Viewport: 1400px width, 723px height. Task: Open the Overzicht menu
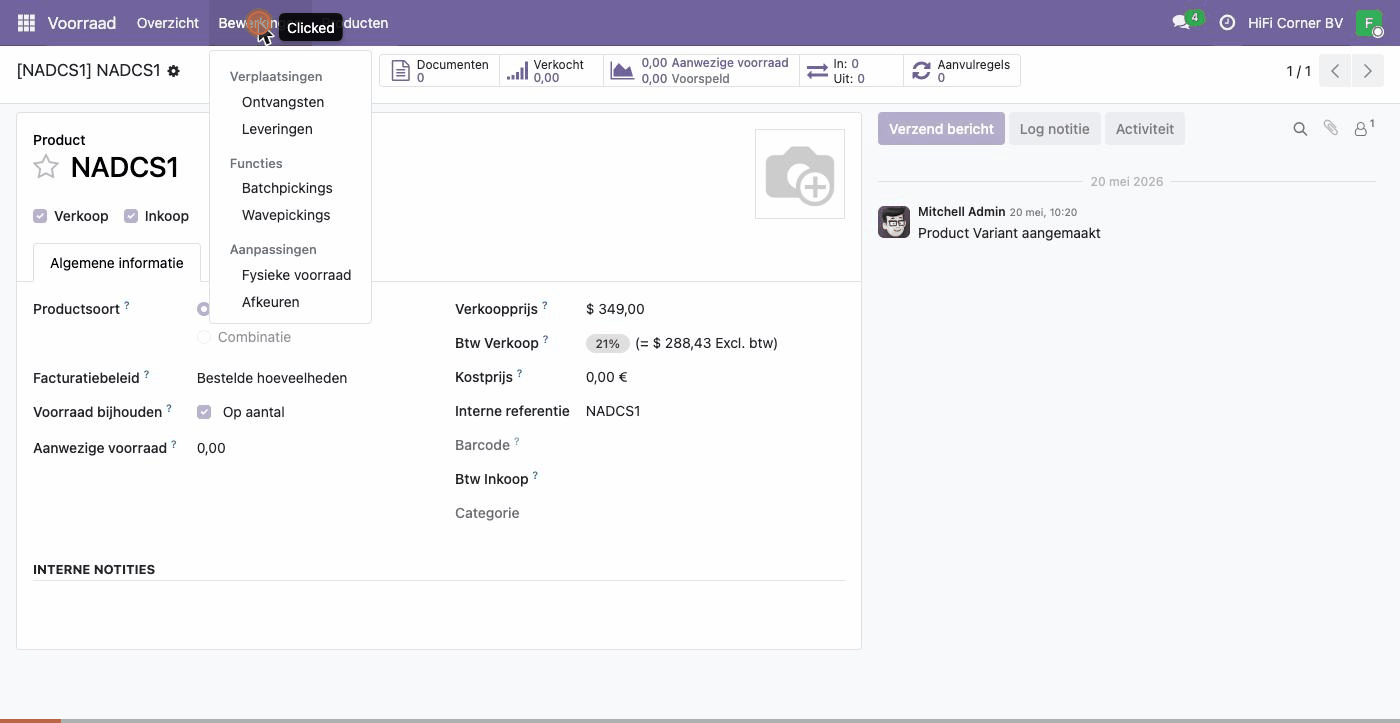(x=168, y=22)
